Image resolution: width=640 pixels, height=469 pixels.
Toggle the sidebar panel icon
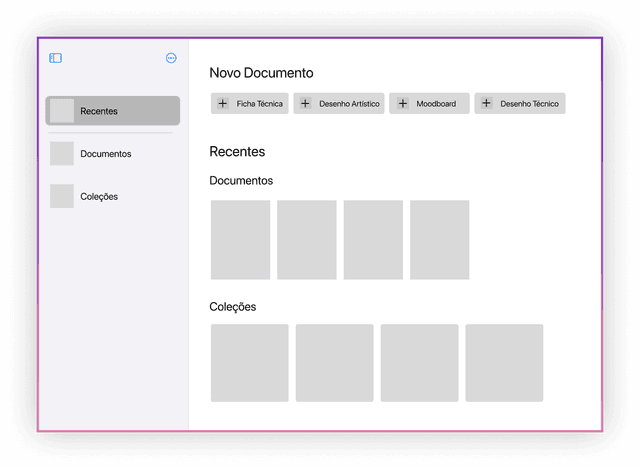point(56,58)
